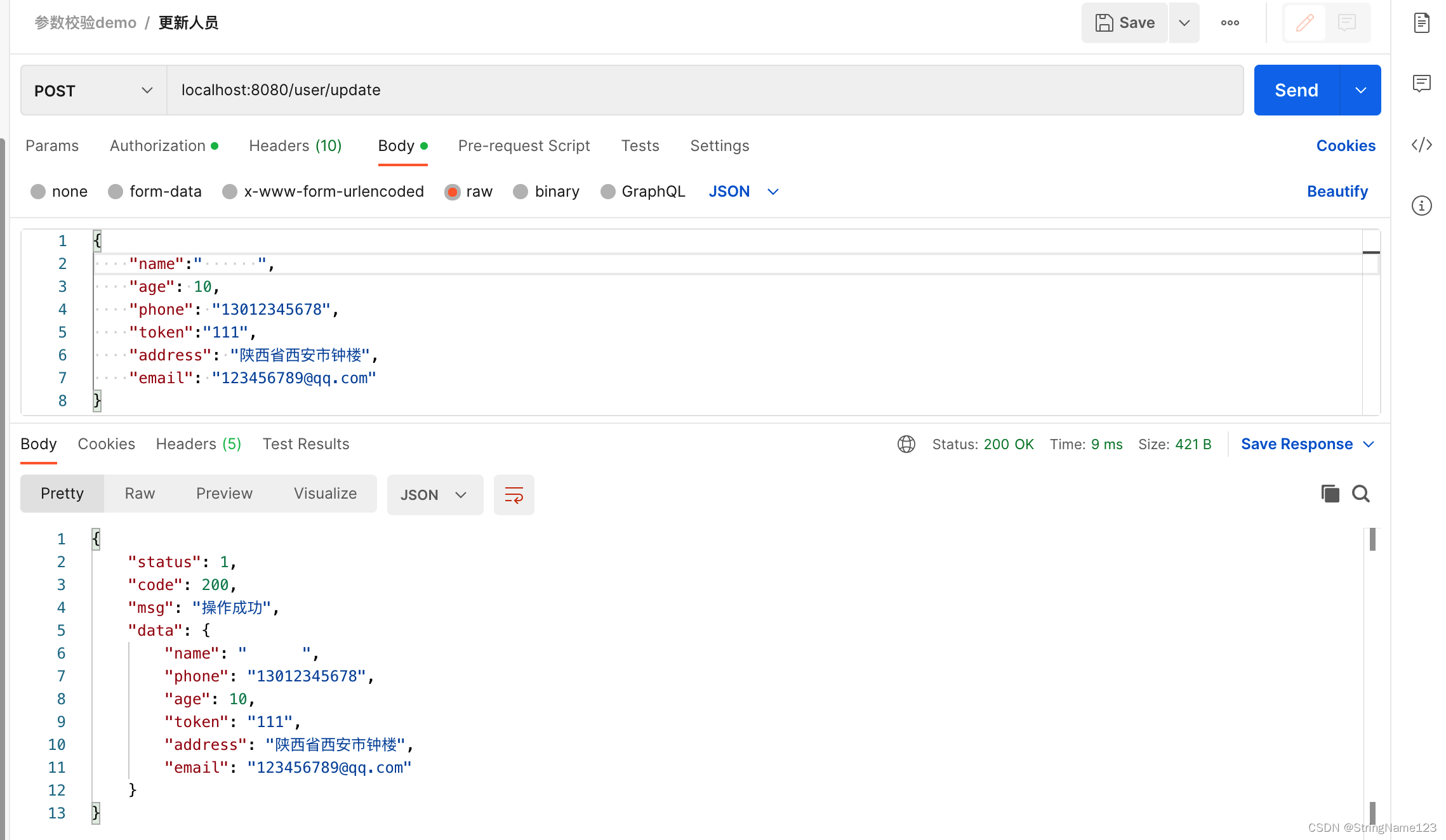This screenshot has width=1446, height=840.
Task: Click the three-dots more actions icon
Action: [x=1230, y=23]
